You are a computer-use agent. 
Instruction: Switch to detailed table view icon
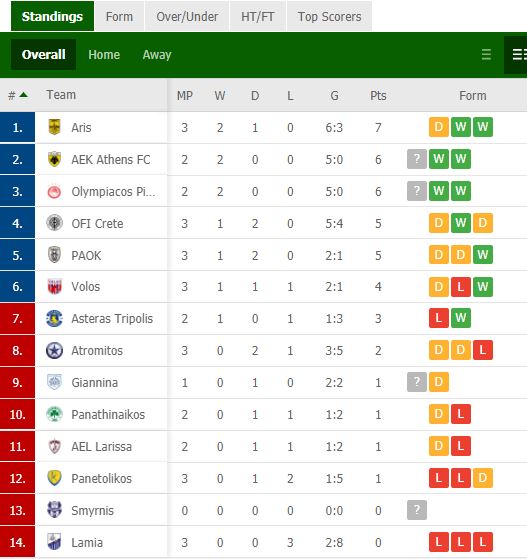coord(519,55)
